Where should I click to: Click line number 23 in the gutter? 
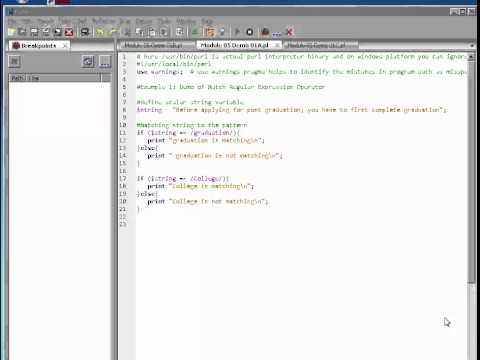(123, 224)
